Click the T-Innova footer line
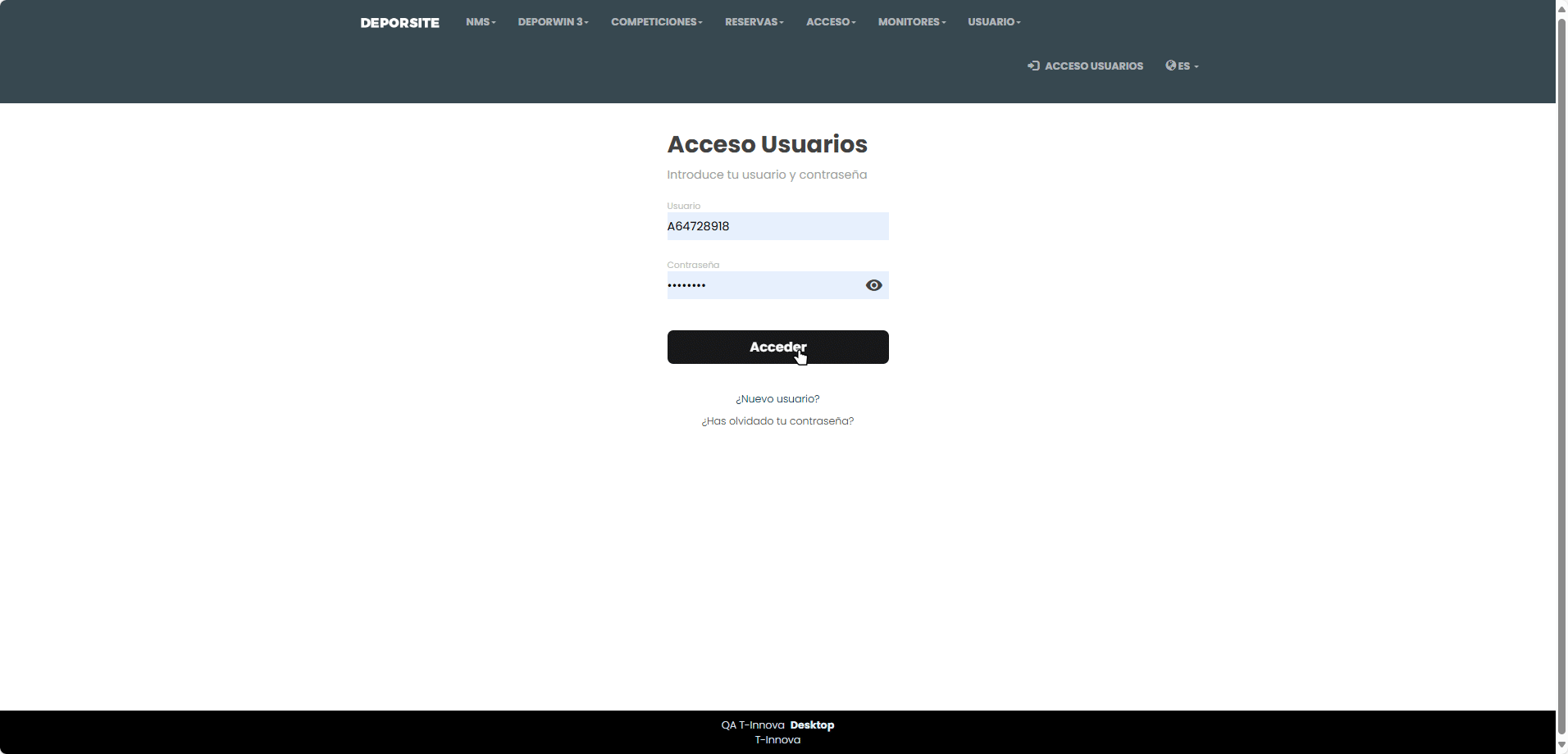This screenshot has height=754, width=1568. [777, 740]
